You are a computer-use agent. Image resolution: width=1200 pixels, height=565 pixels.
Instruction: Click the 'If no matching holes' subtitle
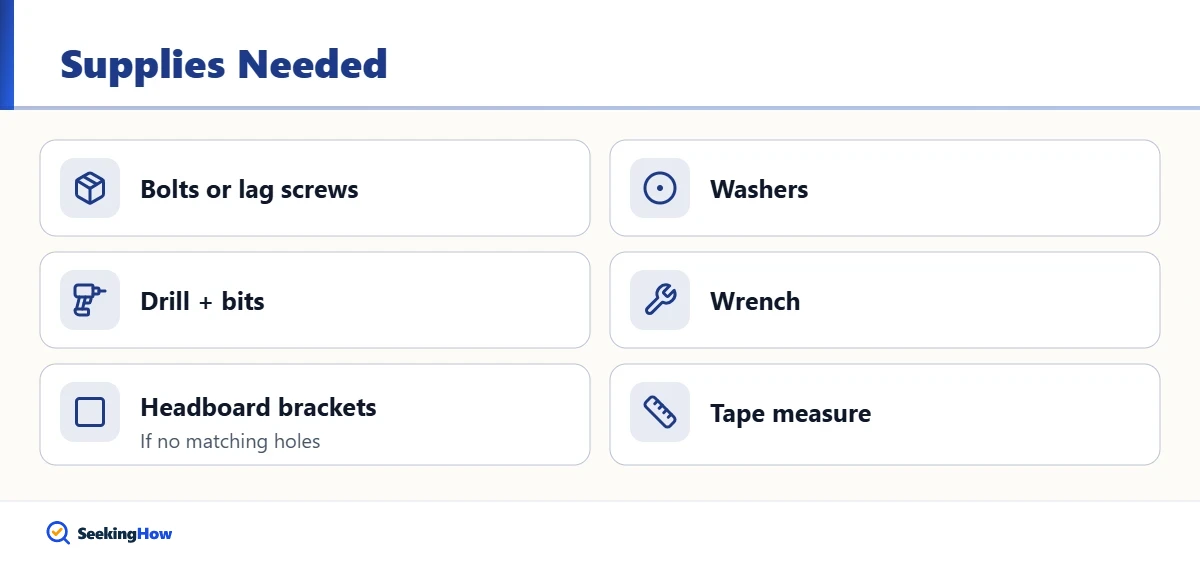click(x=230, y=441)
